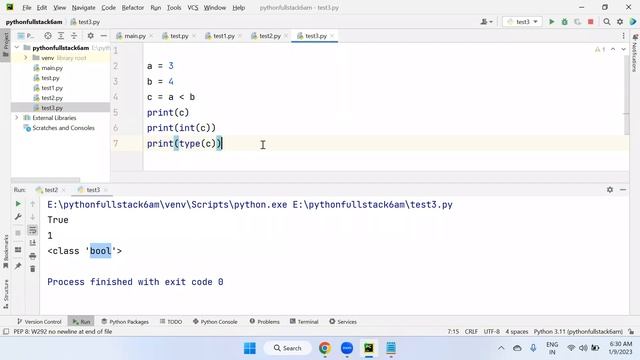Collapse all in Project panel toolbar
Image resolution: width=640 pixels, height=360 pixels.
[x=74, y=36]
